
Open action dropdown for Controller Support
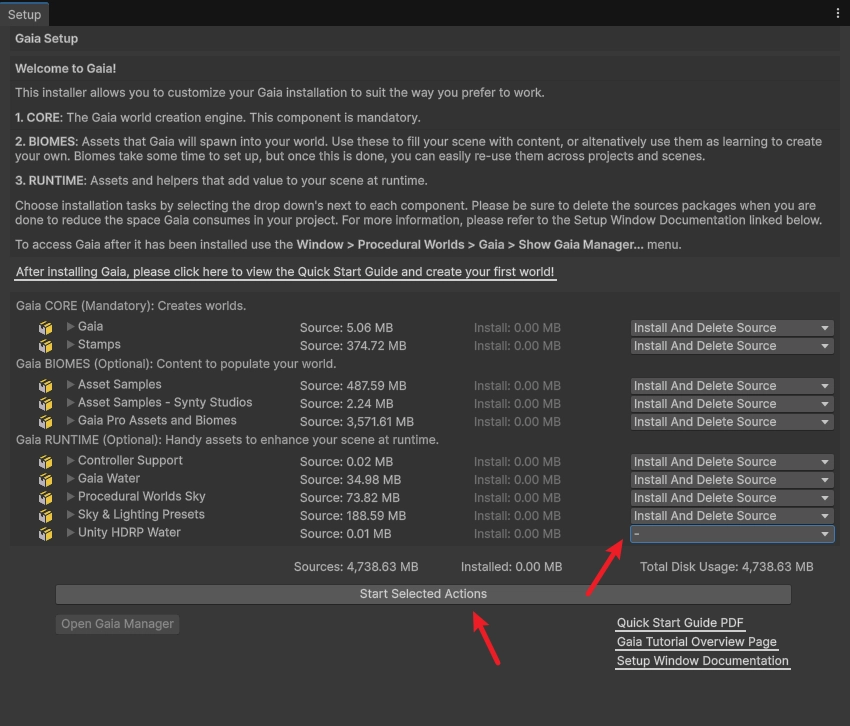click(732, 461)
